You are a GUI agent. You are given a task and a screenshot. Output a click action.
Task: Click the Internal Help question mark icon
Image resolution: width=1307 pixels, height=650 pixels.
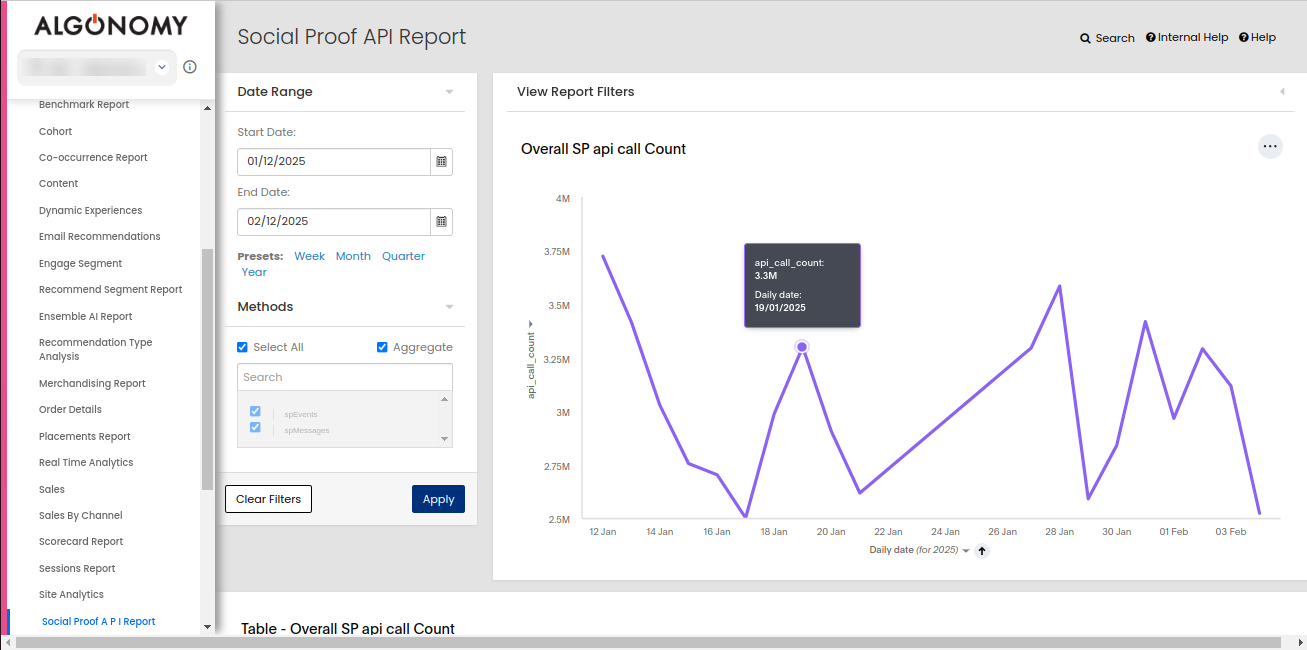[1151, 37]
